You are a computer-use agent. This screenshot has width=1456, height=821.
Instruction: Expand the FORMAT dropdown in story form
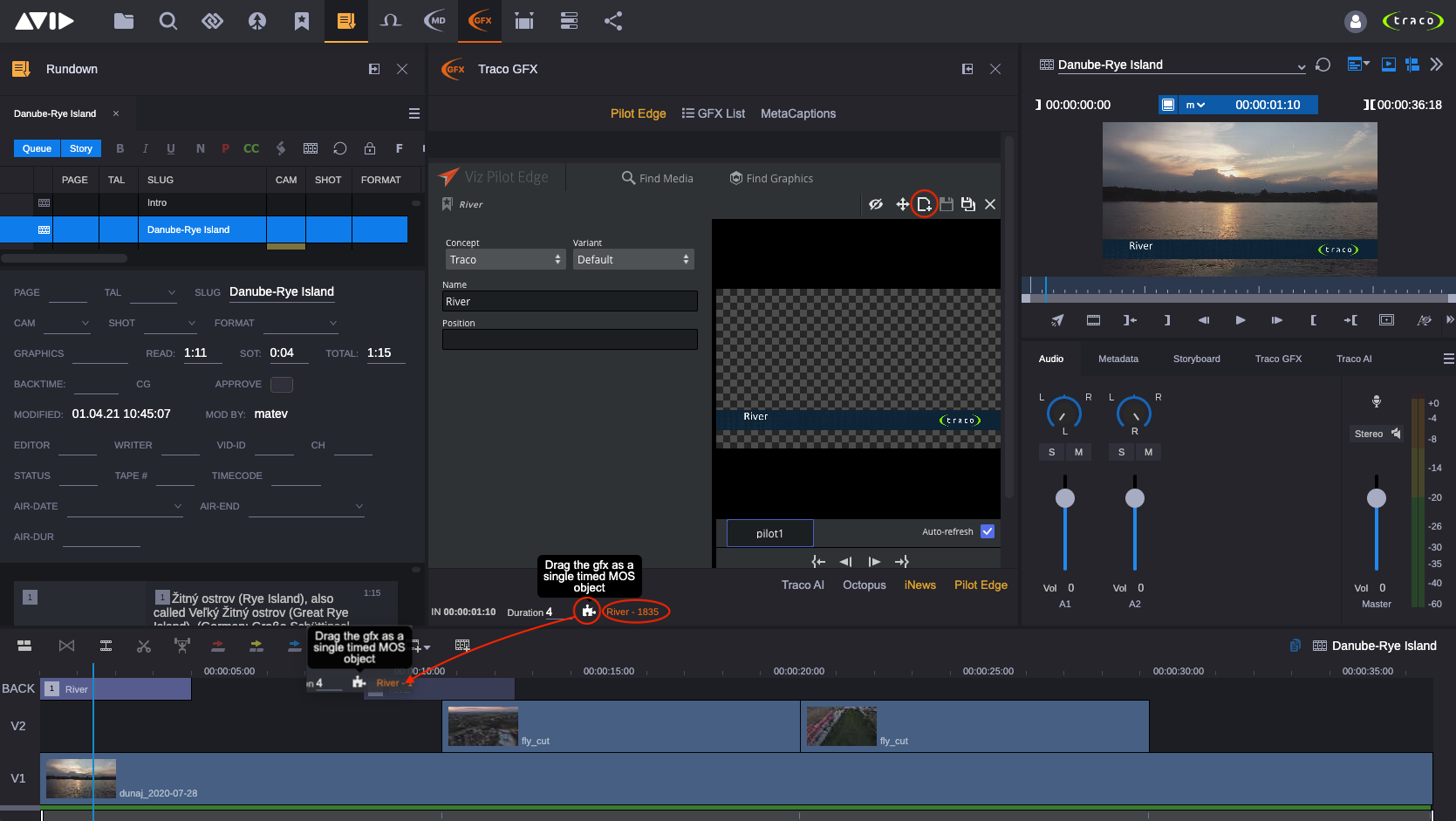333,324
